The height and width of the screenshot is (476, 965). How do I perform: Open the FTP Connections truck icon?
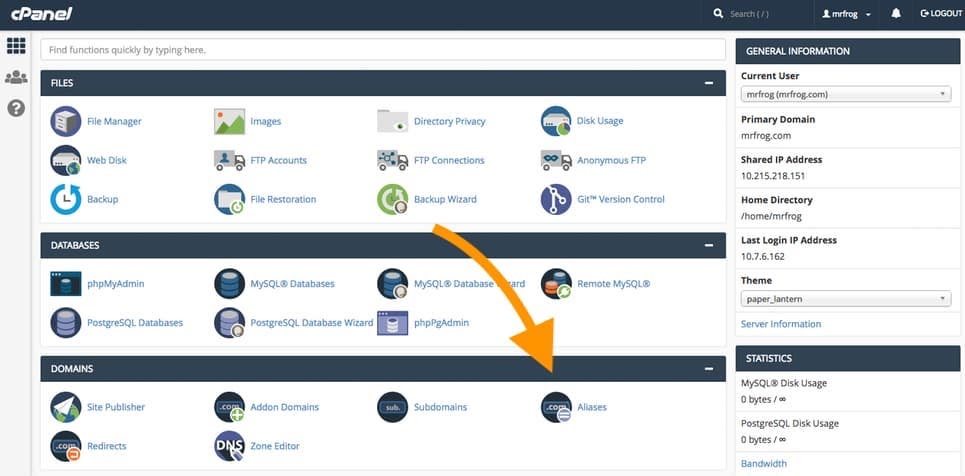click(393, 160)
